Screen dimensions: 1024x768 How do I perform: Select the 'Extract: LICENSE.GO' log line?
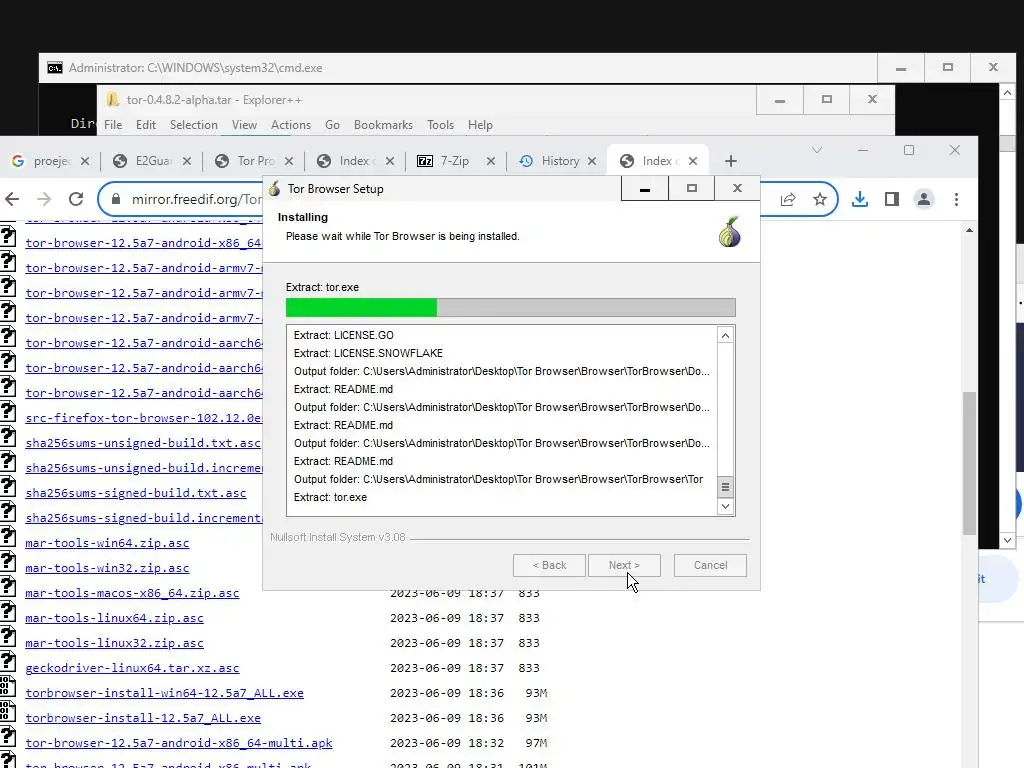click(344, 335)
